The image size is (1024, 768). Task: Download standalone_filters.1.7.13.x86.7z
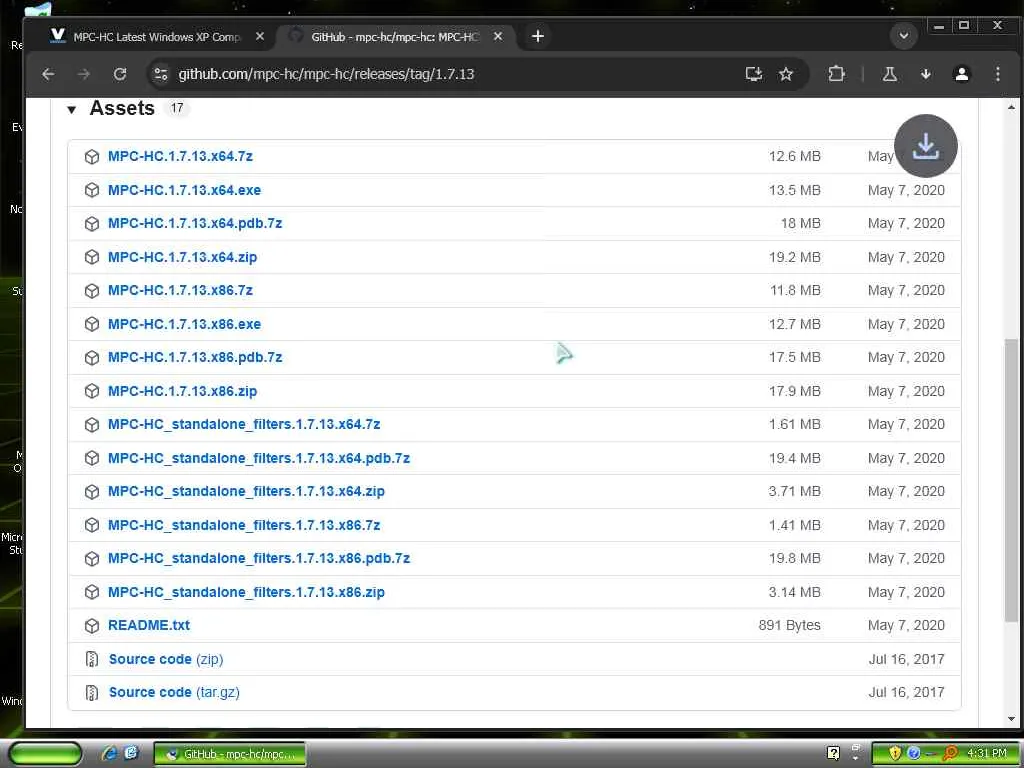coord(244,526)
